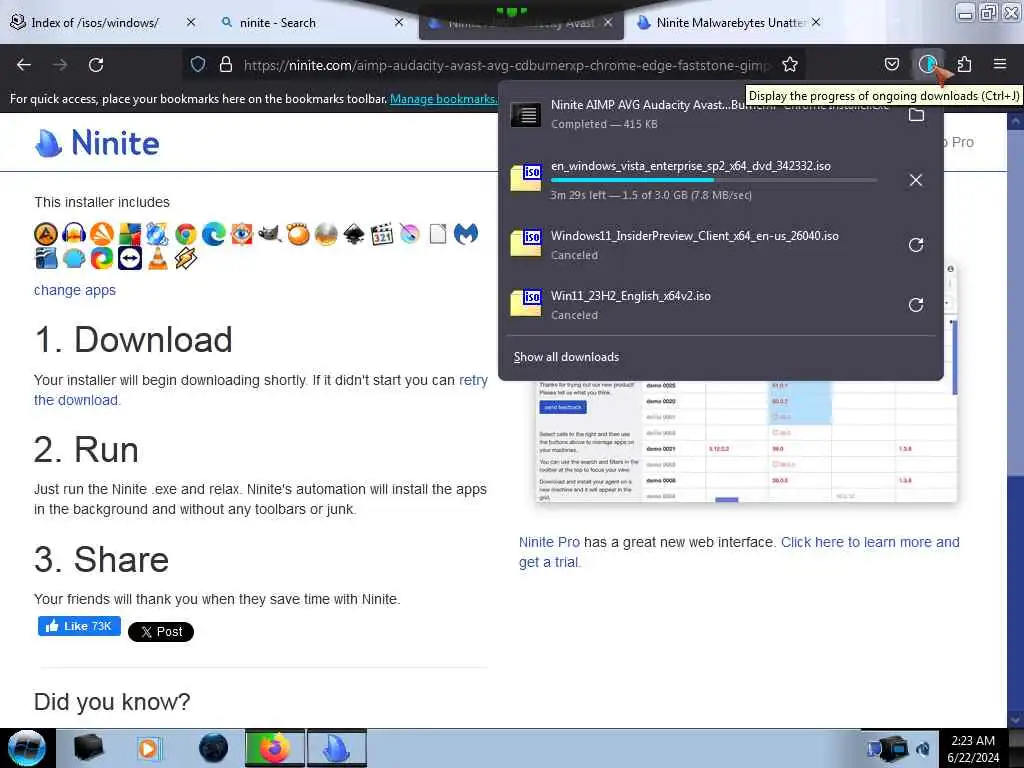
Task: Click the GOM Player orange foot icon
Action: pyautogui.click(x=298, y=234)
